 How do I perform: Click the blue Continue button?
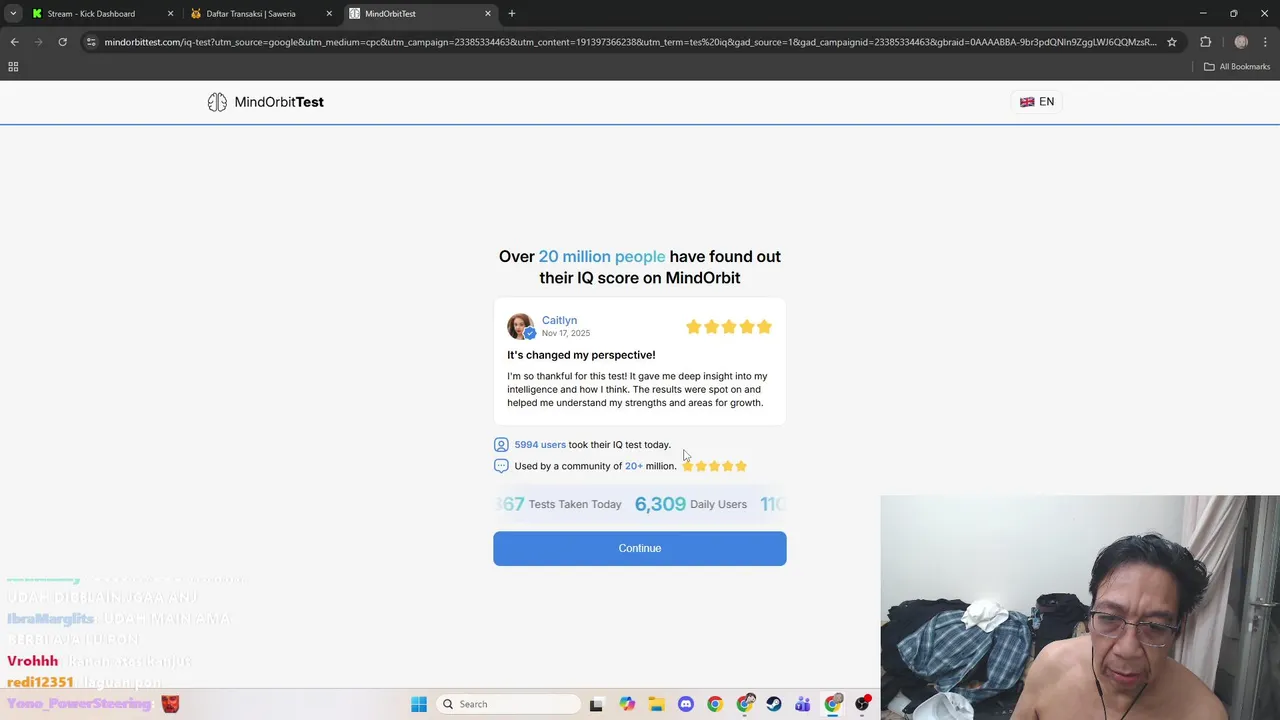pos(640,548)
